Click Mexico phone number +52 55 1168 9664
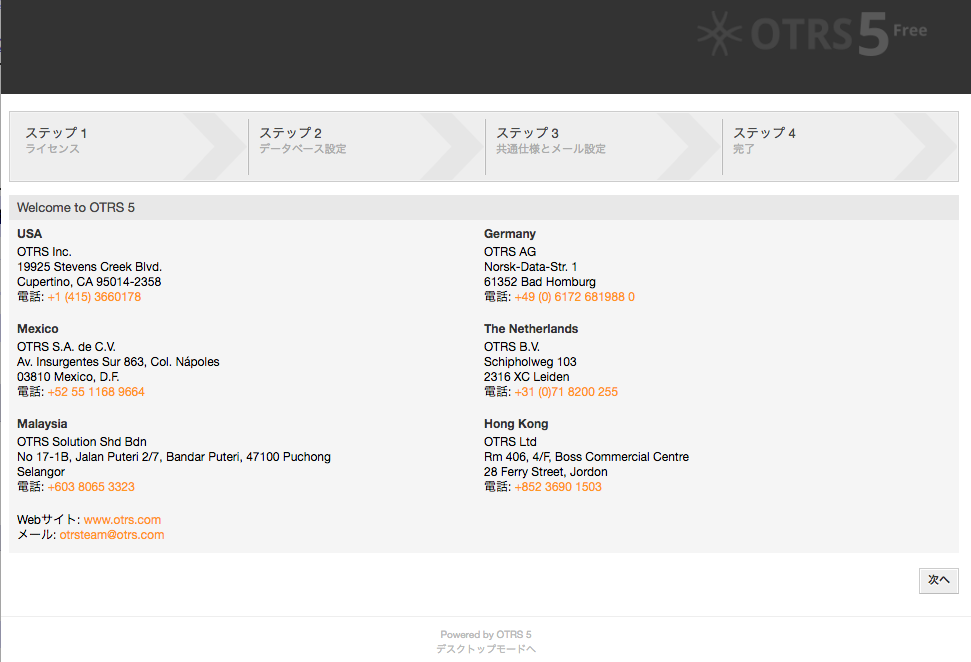The width and height of the screenshot is (971, 662). pos(96,391)
